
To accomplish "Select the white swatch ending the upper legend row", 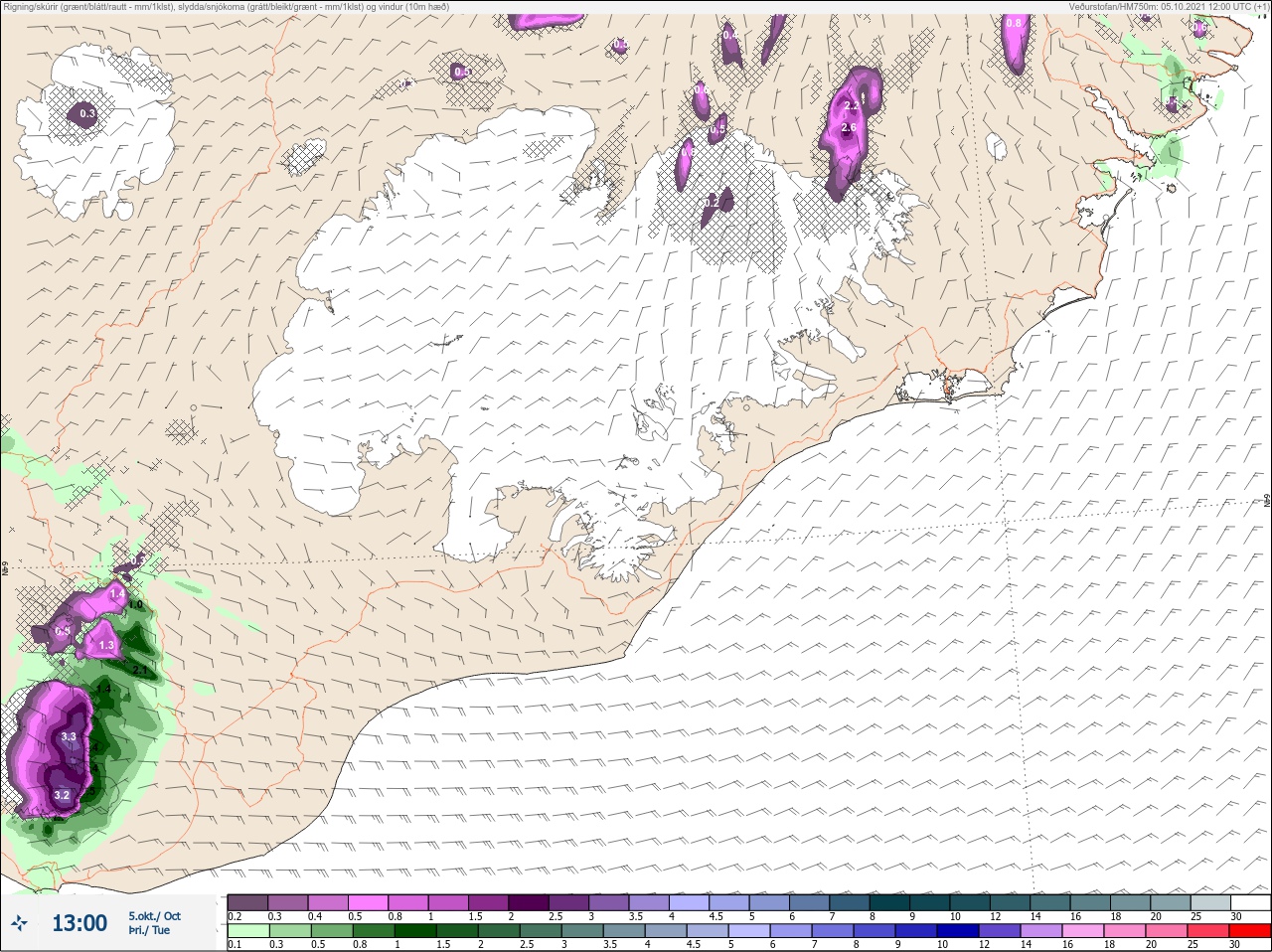I will [1250, 902].
